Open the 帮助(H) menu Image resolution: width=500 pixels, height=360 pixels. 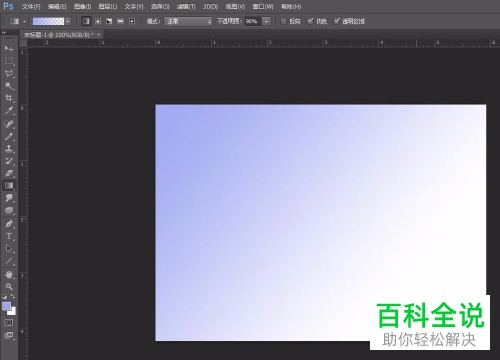tap(291, 7)
